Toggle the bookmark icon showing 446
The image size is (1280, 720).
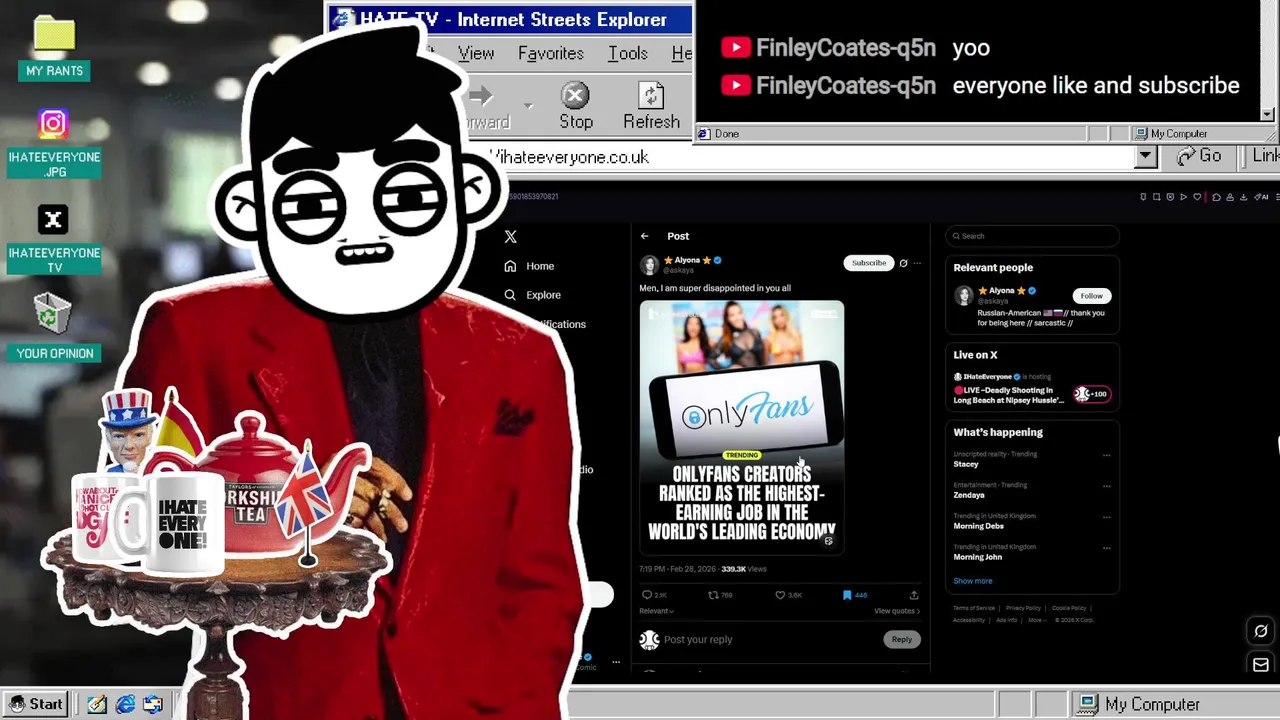(x=847, y=595)
